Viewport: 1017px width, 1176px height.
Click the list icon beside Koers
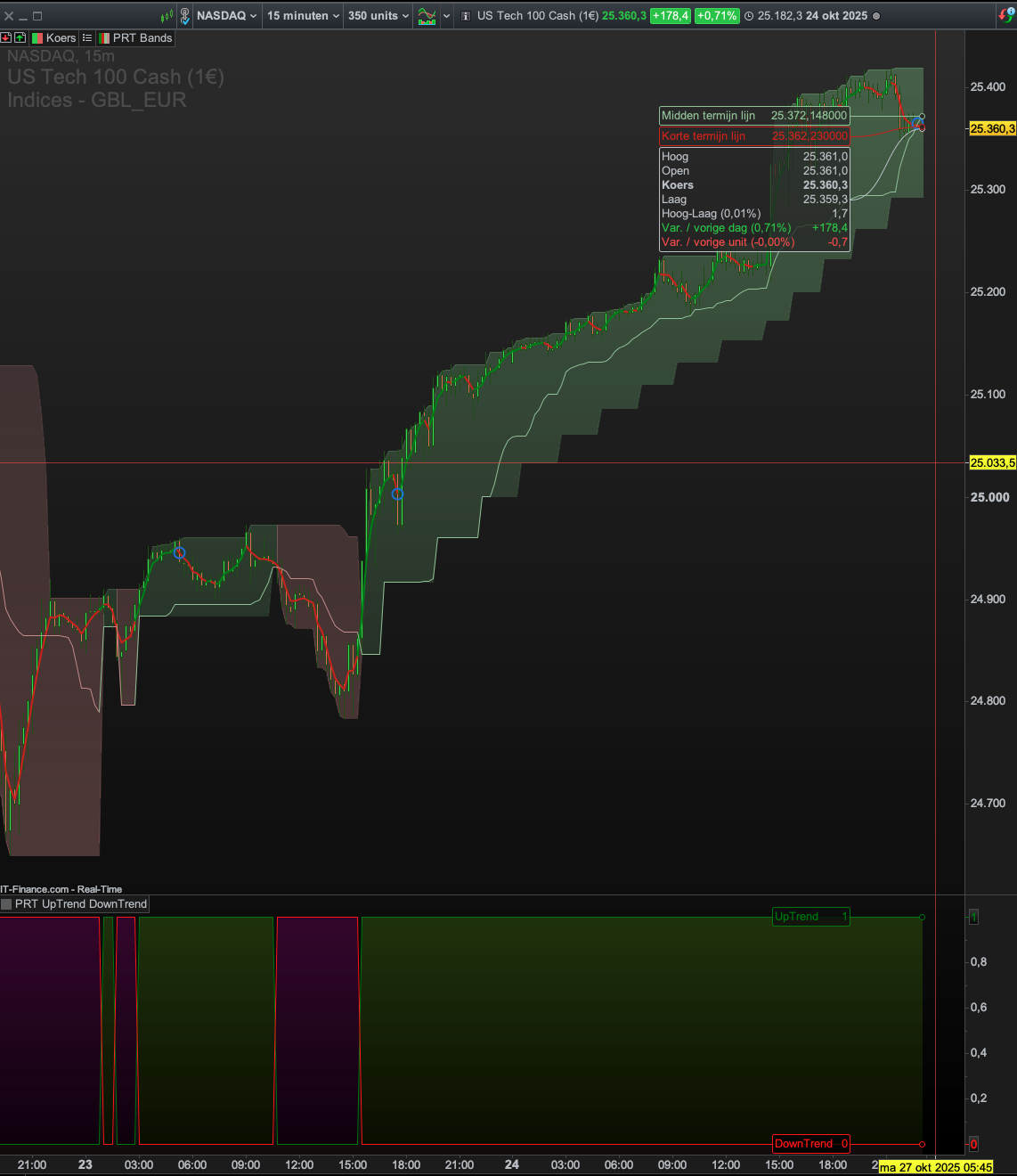(x=87, y=38)
